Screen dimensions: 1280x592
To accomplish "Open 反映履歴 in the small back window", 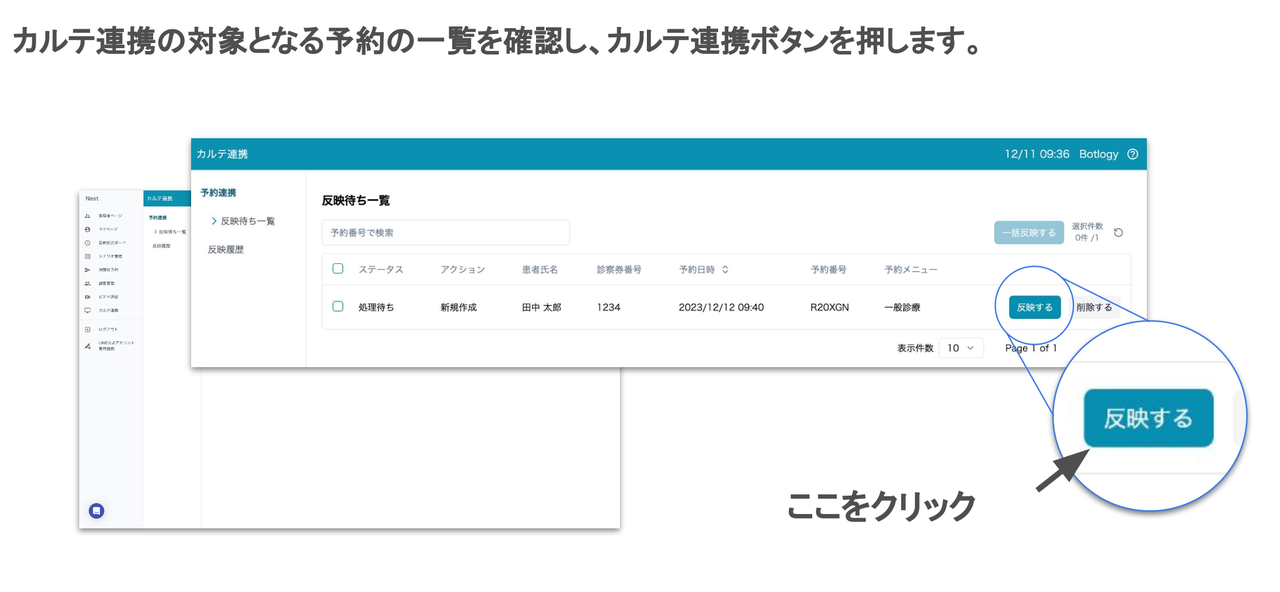I will pos(162,246).
